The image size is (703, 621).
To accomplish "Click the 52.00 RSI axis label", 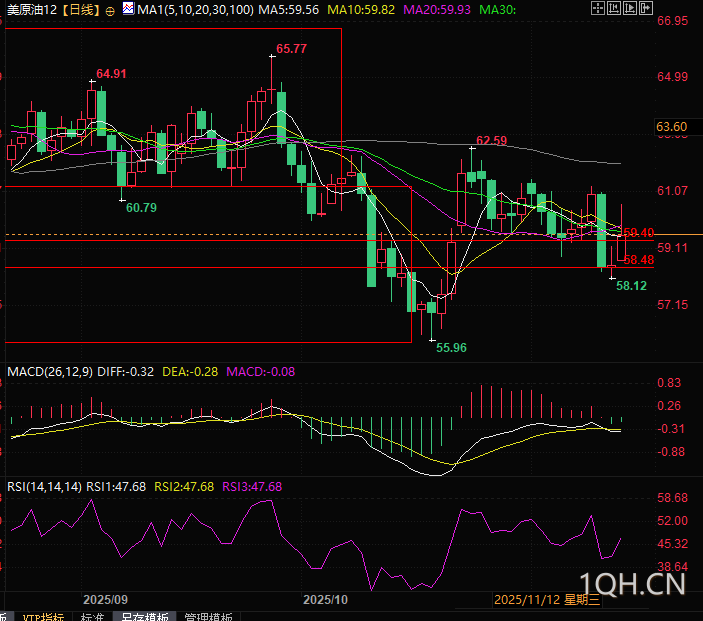I will coord(672,521).
